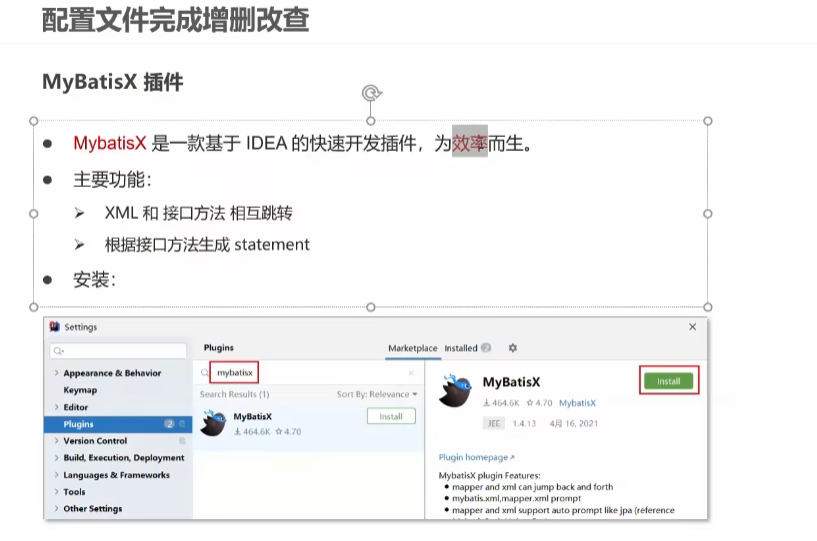Click the IntelliJ logo in the Settings title bar
The image size is (817, 541).
click(x=54, y=327)
